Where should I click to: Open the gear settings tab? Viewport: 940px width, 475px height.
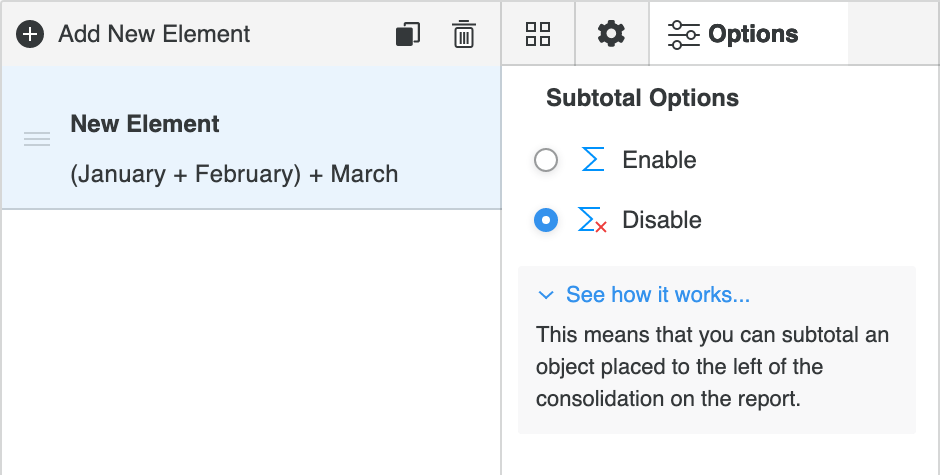coord(611,34)
